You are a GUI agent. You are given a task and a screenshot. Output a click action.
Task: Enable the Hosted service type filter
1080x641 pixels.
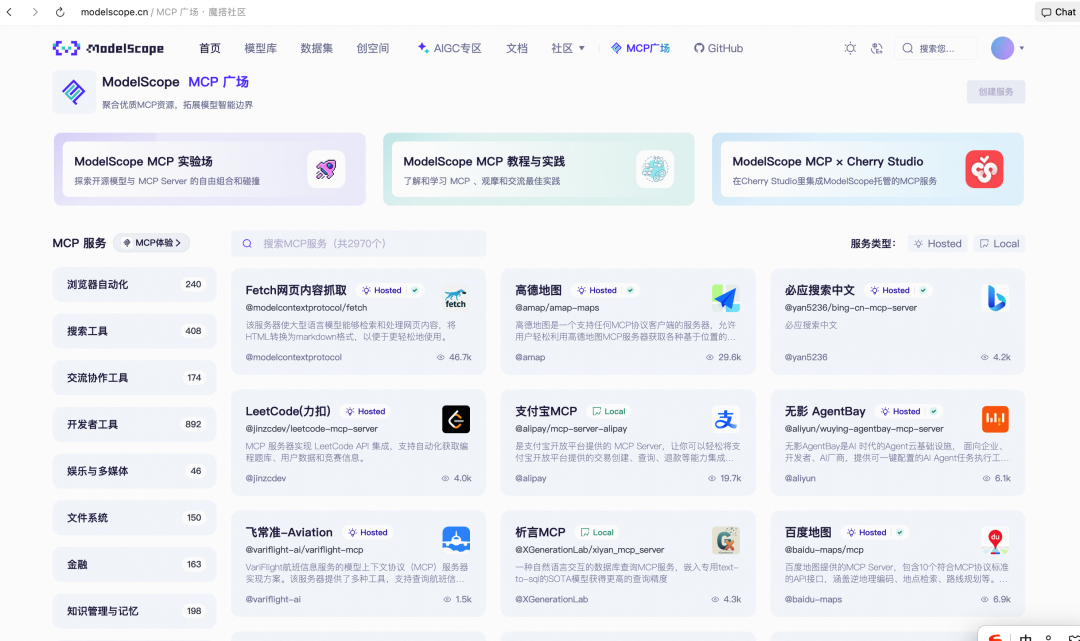coord(937,243)
